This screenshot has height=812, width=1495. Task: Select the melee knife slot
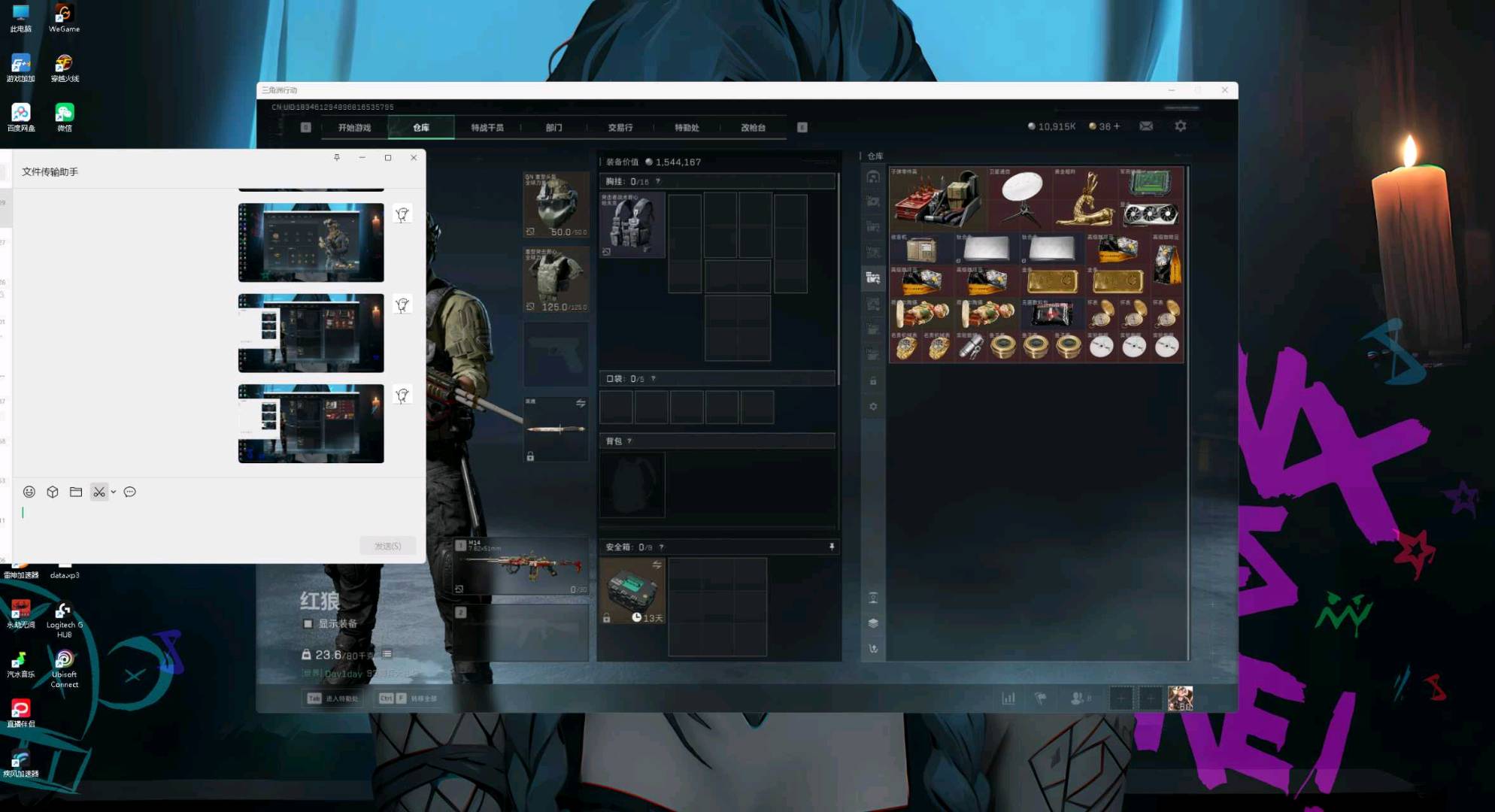[x=556, y=429]
